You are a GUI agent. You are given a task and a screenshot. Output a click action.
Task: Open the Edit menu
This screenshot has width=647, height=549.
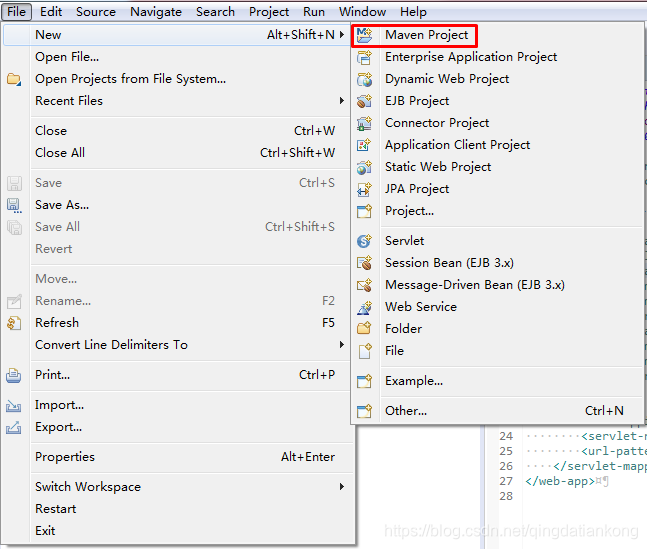click(51, 12)
